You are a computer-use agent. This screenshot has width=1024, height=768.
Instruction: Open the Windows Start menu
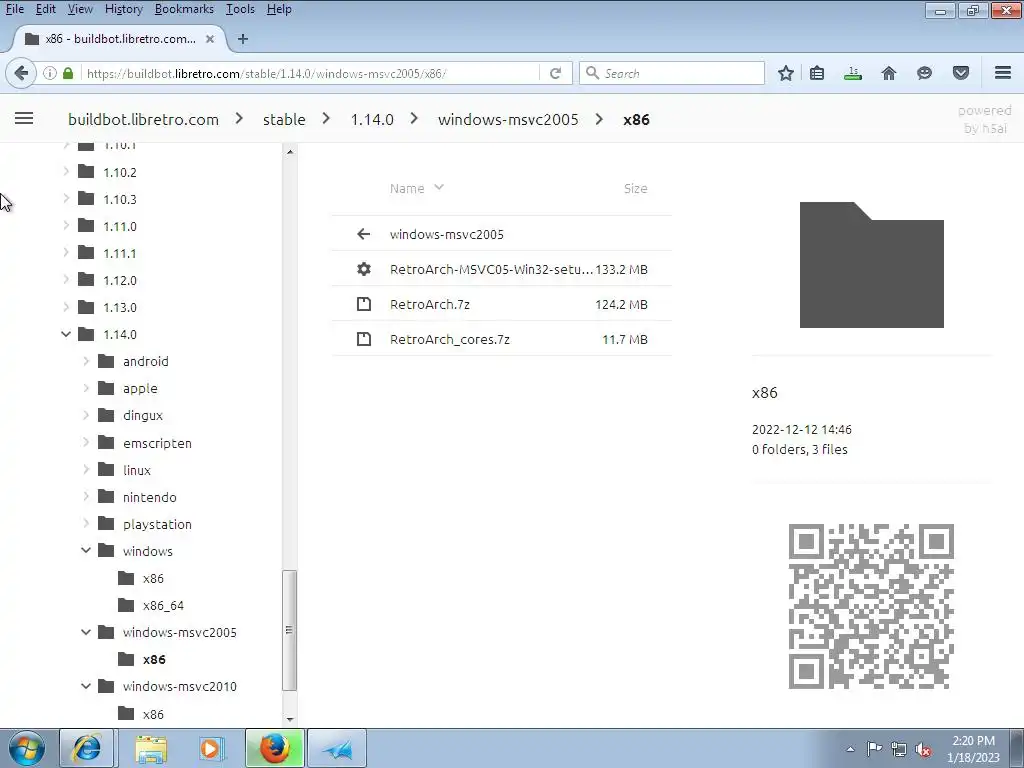pos(27,748)
